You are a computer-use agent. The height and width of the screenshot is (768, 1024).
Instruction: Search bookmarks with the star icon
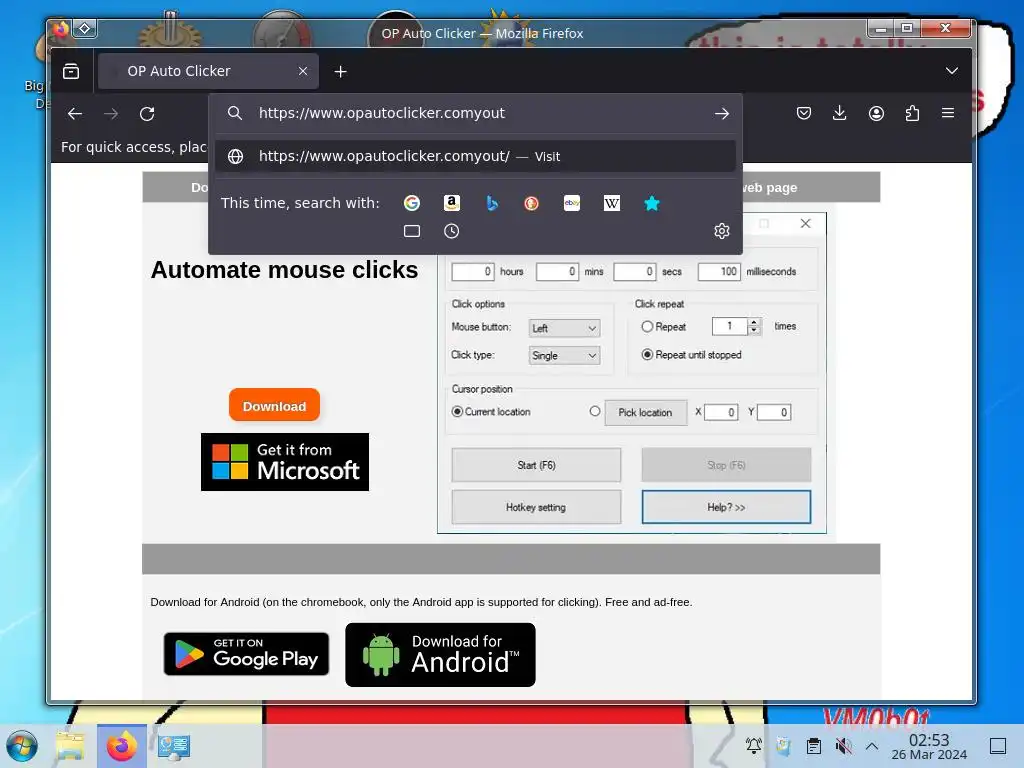652,203
